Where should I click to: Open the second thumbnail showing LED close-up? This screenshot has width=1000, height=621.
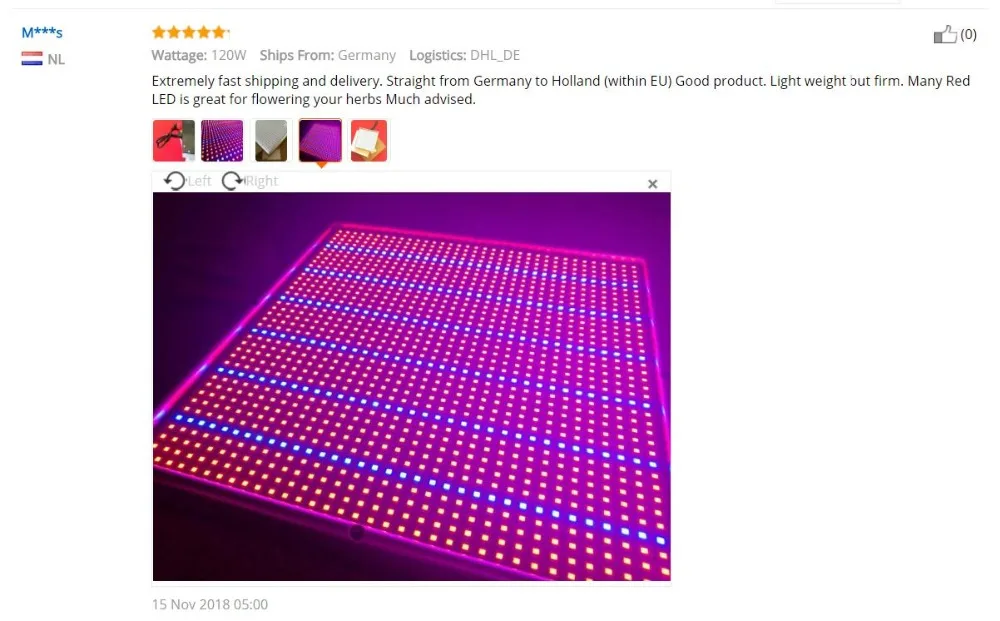tap(222, 140)
